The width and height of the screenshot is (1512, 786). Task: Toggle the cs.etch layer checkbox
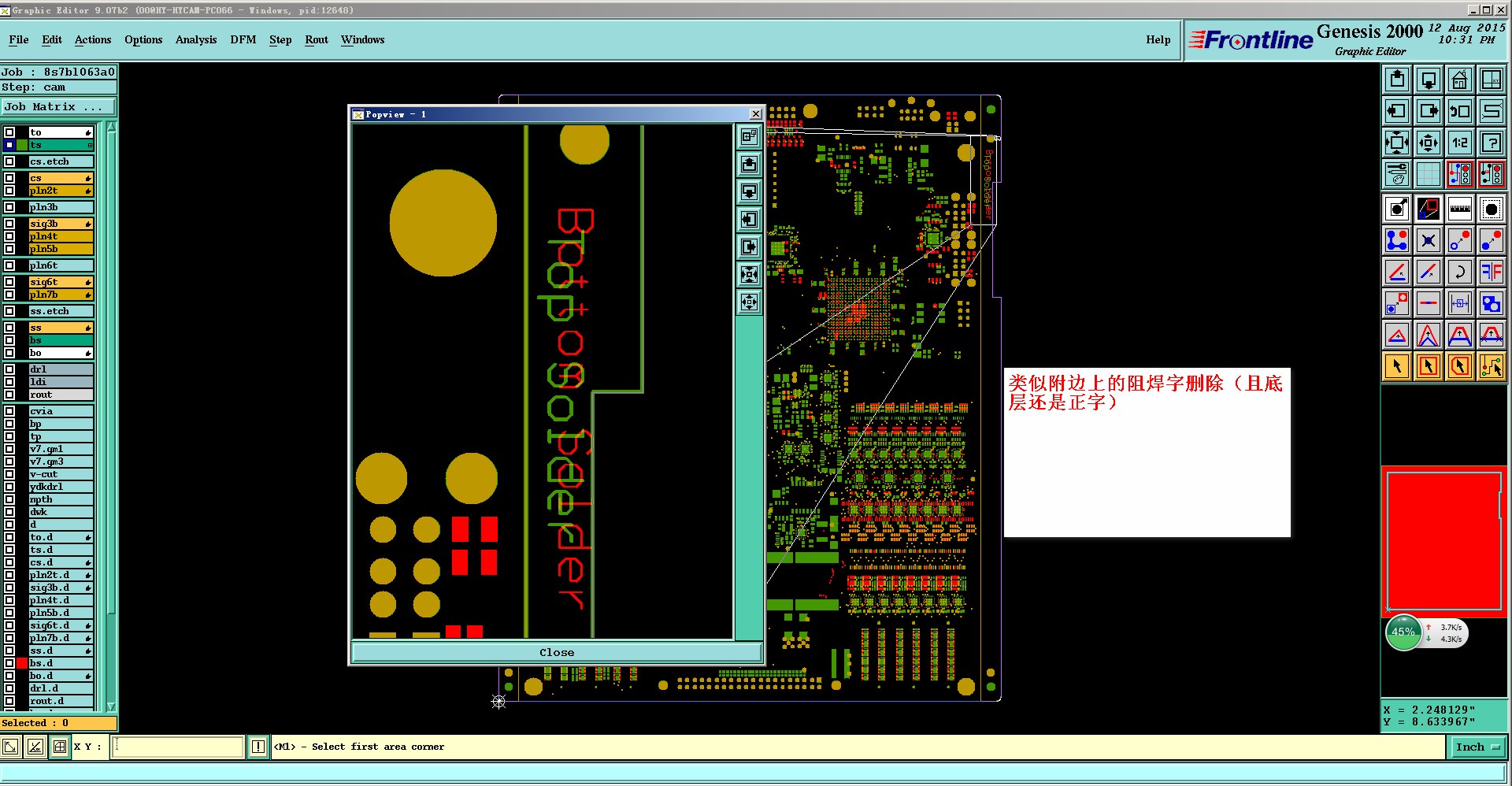coord(9,161)
